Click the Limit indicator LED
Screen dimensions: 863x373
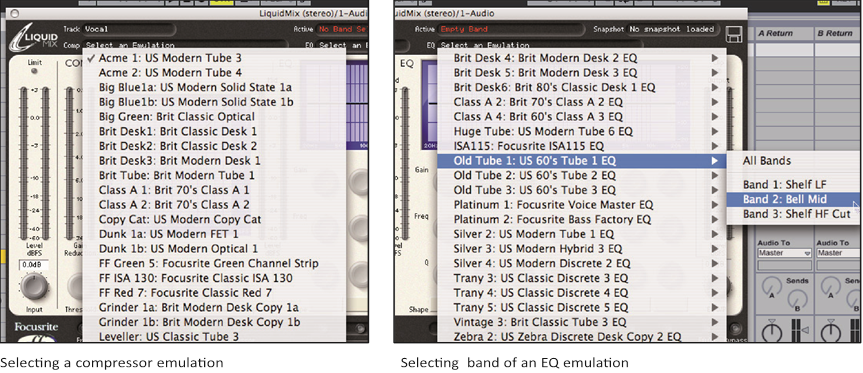[x=34, y=72]
